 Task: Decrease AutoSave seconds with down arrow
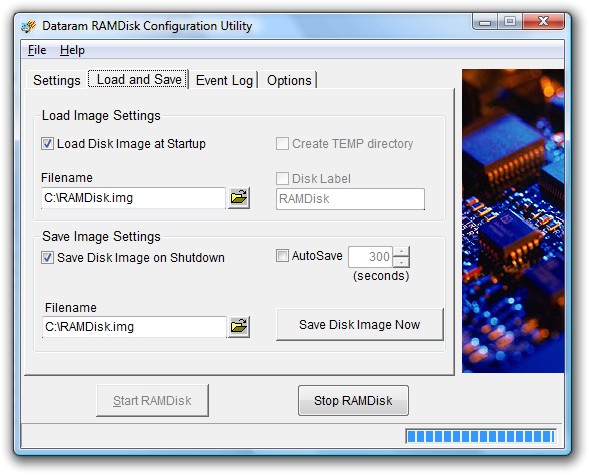(x=402, y=262)
